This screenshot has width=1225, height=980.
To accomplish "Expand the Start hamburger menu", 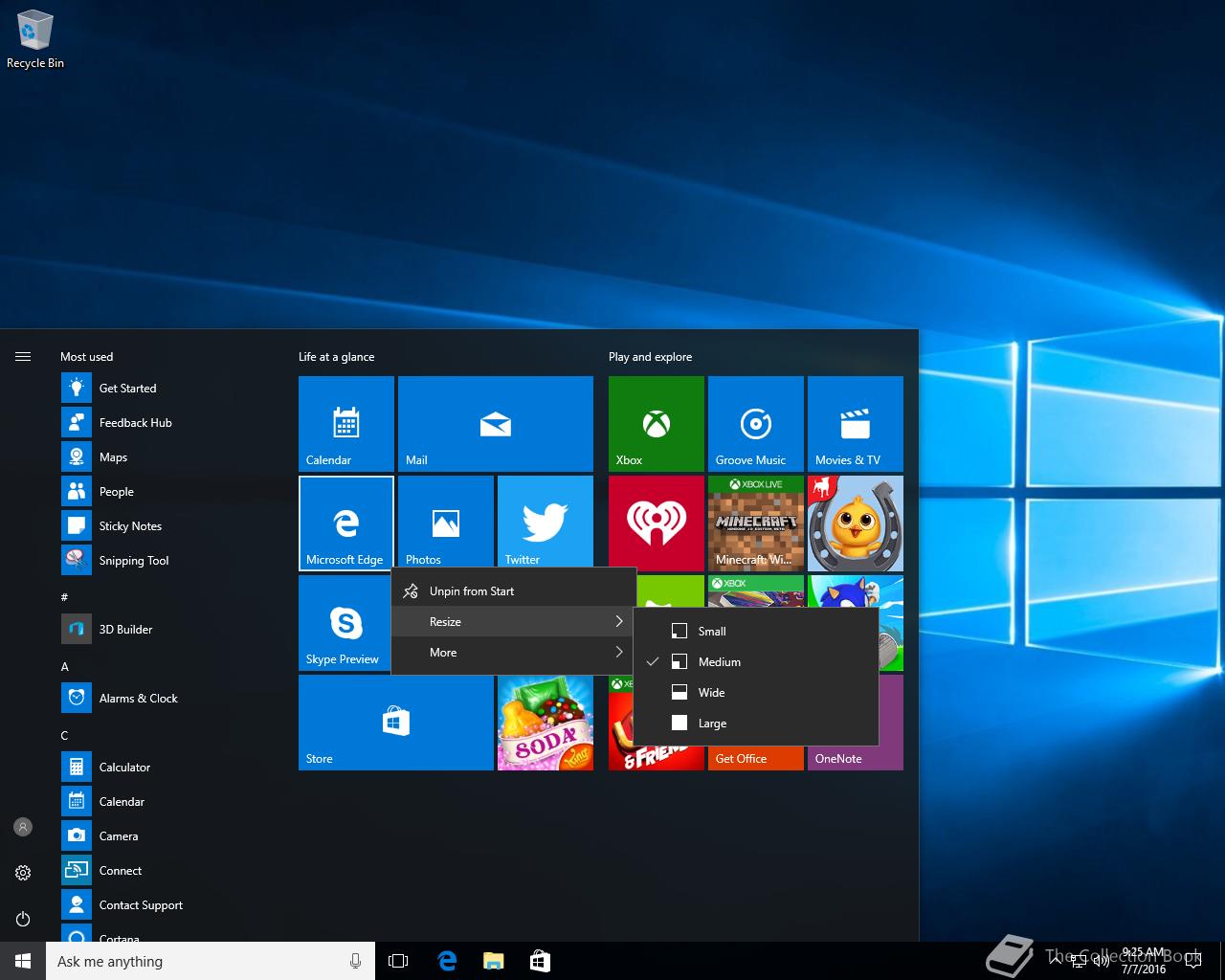I will [x=23, y=356].
